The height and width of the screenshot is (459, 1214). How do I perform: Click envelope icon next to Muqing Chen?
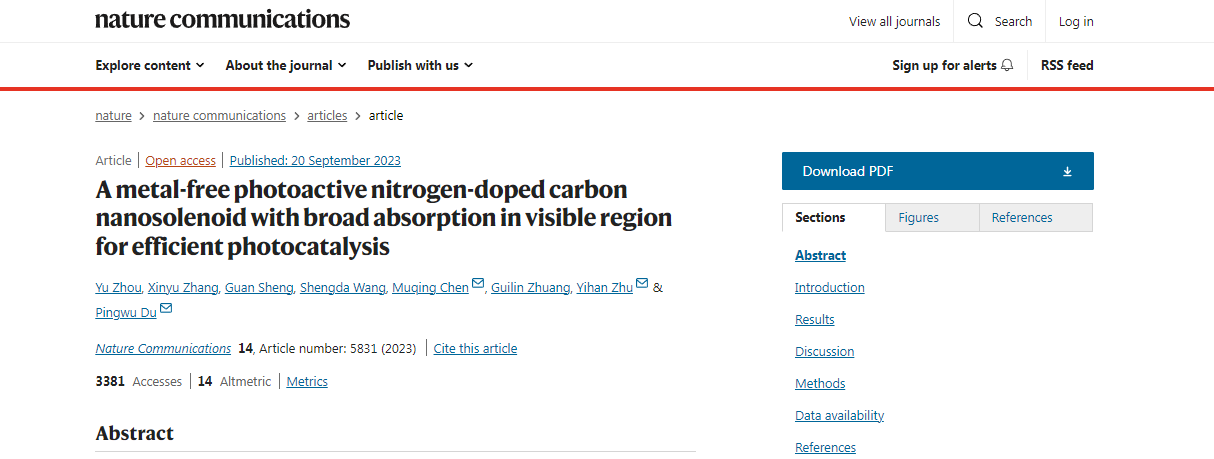pyautogui.click(x=478, y=284)
